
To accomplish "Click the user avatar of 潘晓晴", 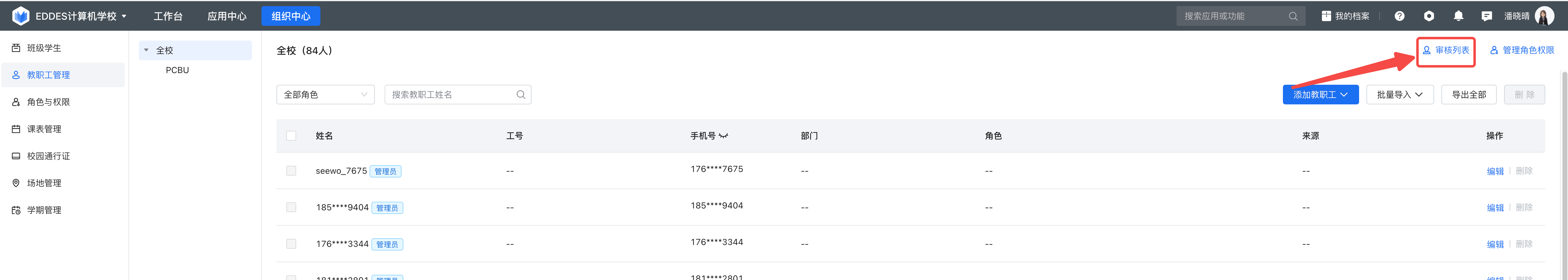I will [x=1544, y=17].
